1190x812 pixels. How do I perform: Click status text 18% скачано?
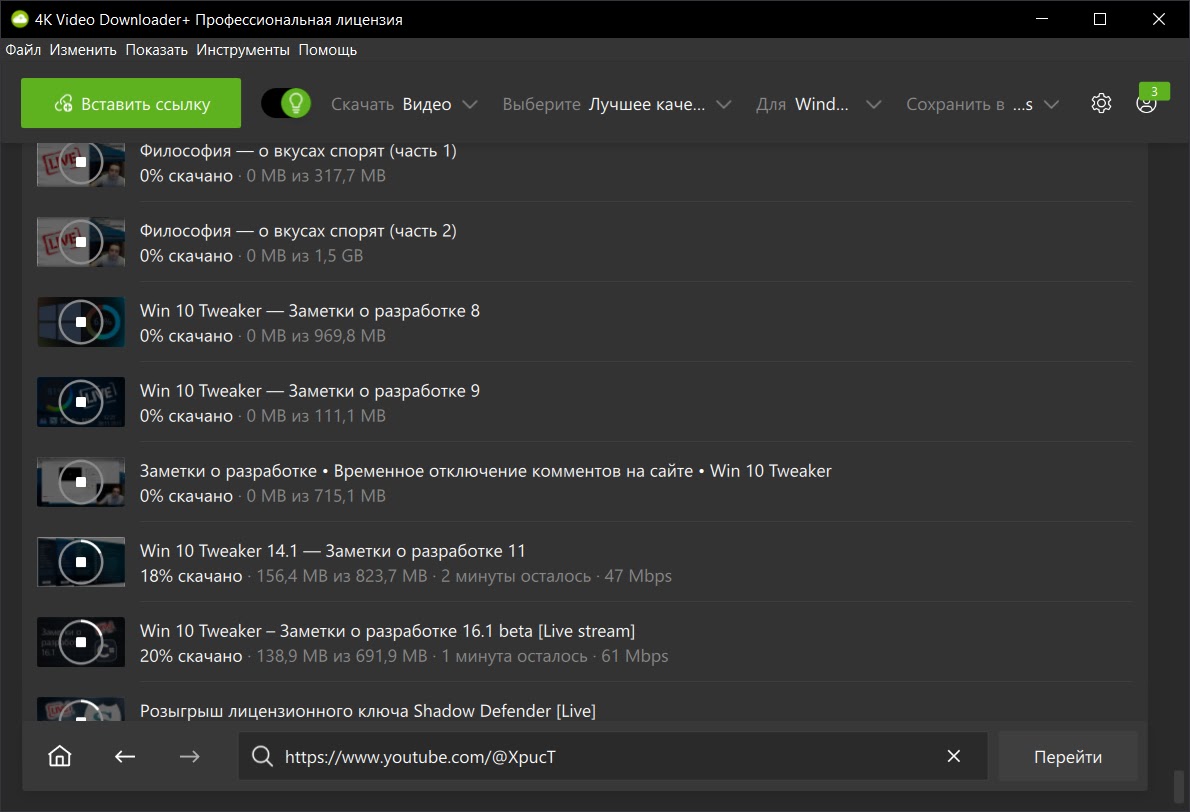[191, 576]
